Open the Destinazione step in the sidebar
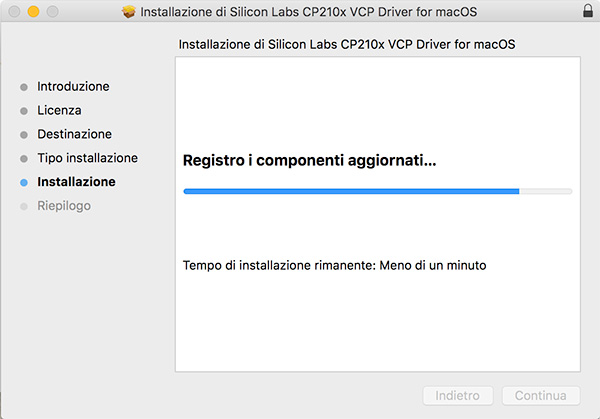Image resolution: width=600 pixels, height=419 pixels. [x=74, y=135]
